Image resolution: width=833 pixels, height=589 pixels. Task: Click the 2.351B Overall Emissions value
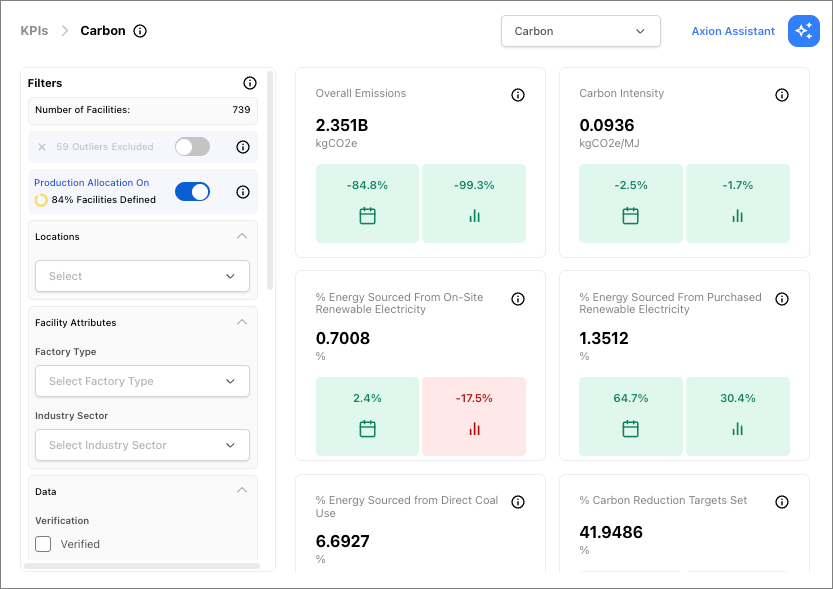[x=342, y=125]
